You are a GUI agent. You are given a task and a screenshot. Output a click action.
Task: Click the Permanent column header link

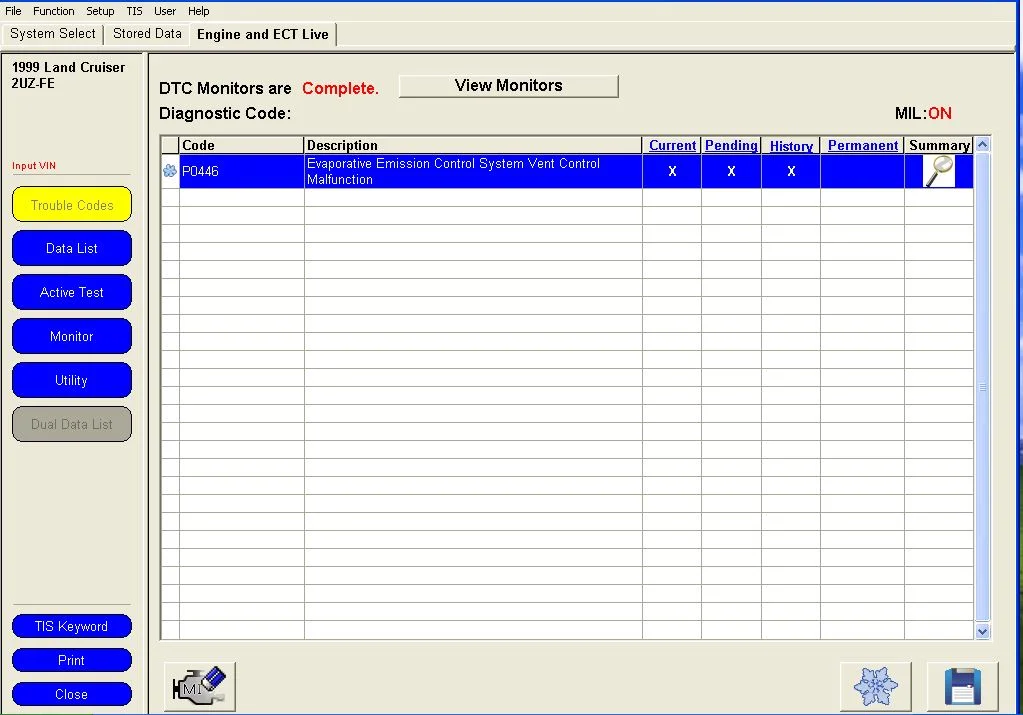click(x=863, y=145)
